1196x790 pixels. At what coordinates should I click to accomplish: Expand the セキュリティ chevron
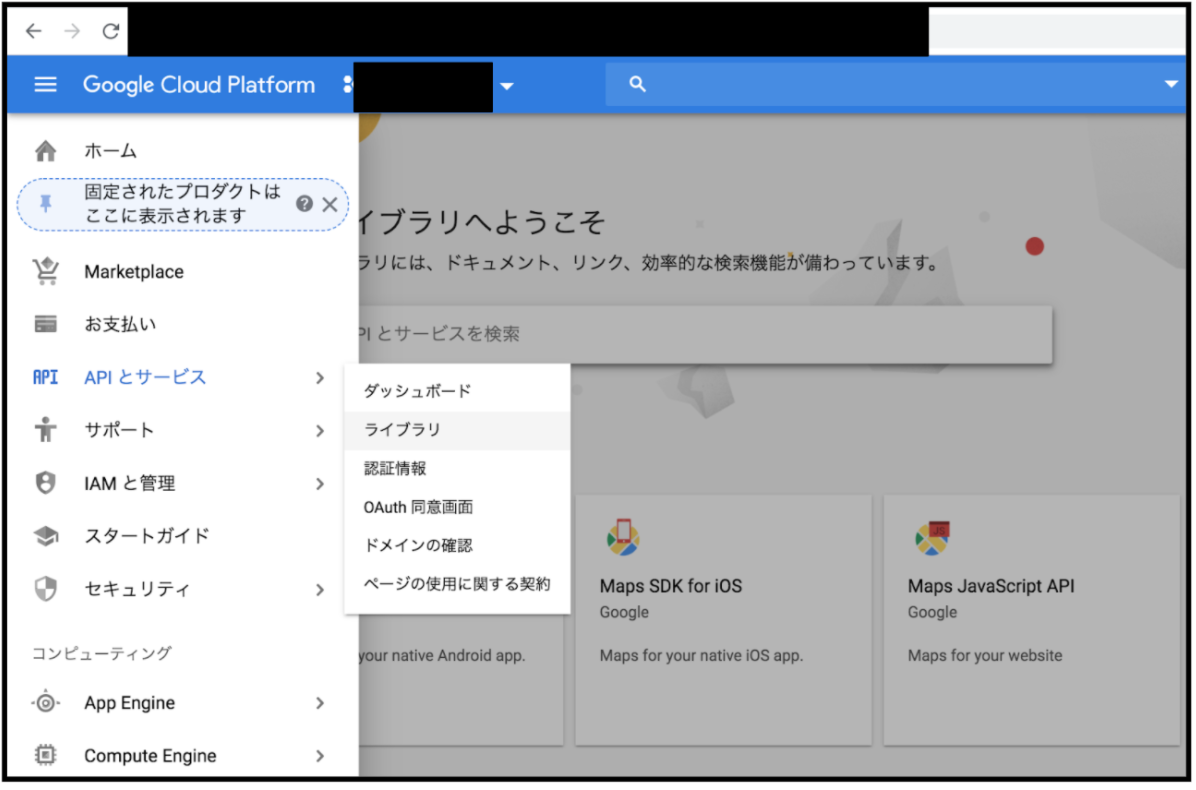click(320, 591)
